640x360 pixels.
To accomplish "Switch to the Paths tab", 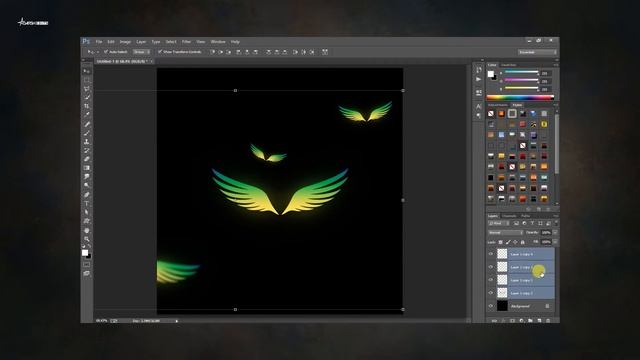I will click(x=526, y=216).
